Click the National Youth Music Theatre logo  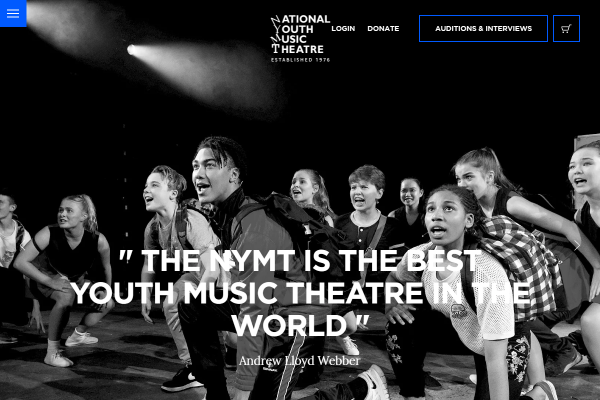(300, 38)
